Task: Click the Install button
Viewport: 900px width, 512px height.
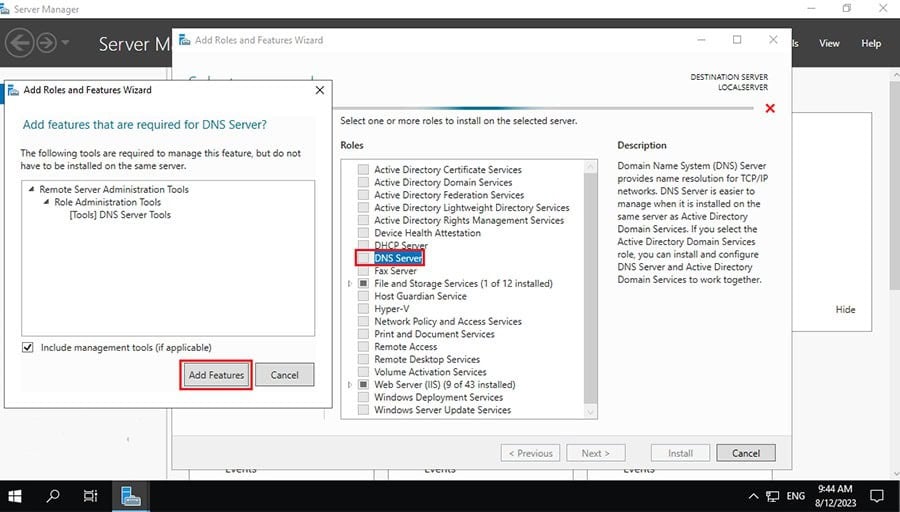Action: [680, 453]
